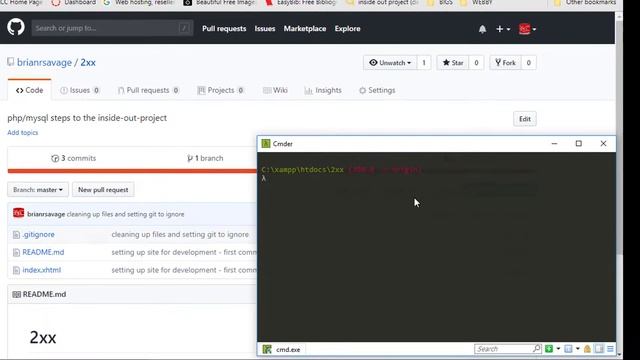Select the Code tab
The height and width of the screenshot is (360, 640).
coord(29,90)
